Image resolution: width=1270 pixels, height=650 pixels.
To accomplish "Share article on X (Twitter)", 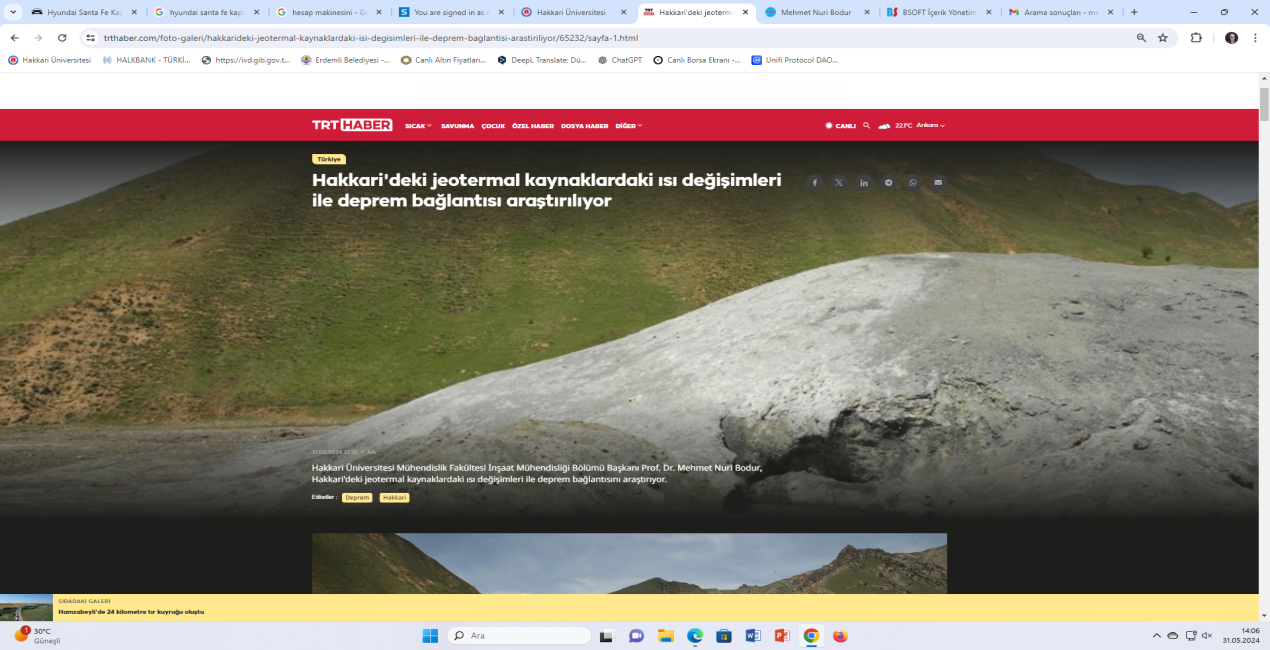I will (839, 183).
